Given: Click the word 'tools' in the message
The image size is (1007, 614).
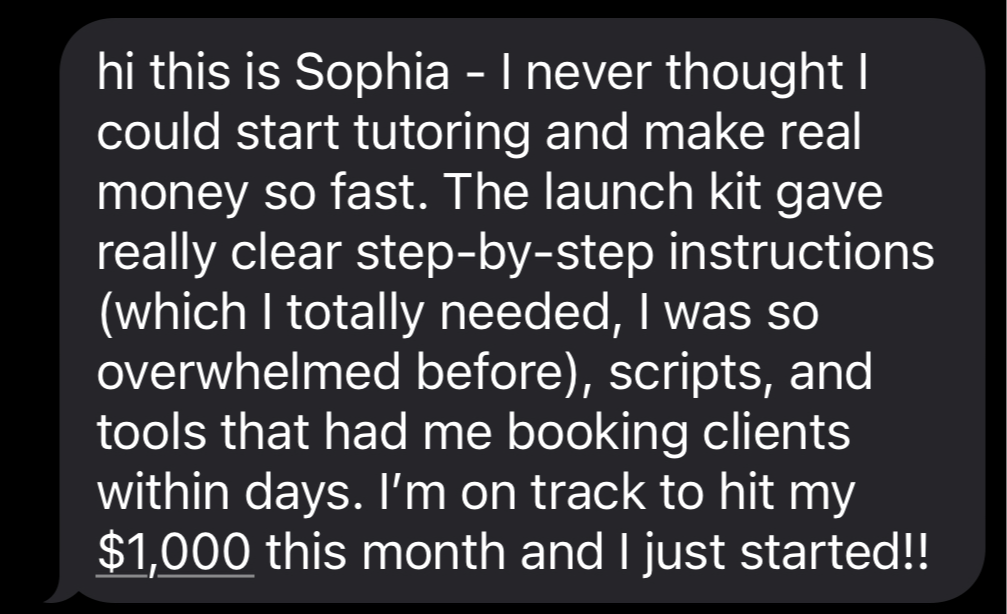Looking at the screenshot, I should click(x=152, y=432).
